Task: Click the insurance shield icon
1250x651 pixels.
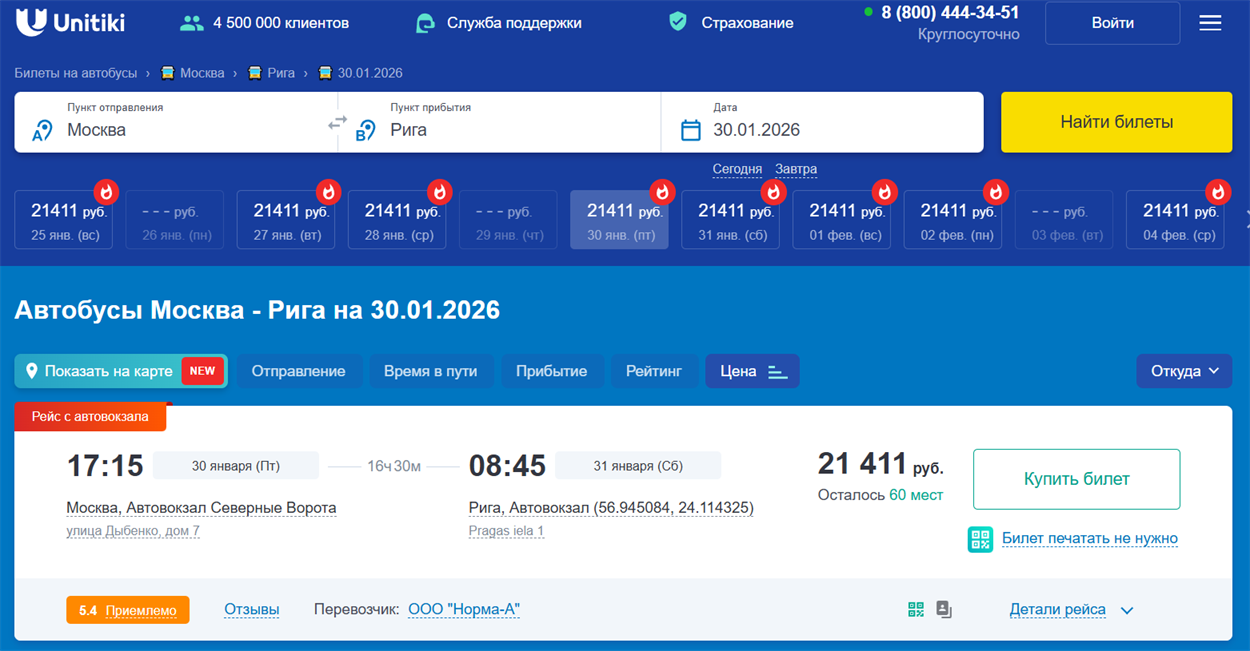Action: coord(678,22)
